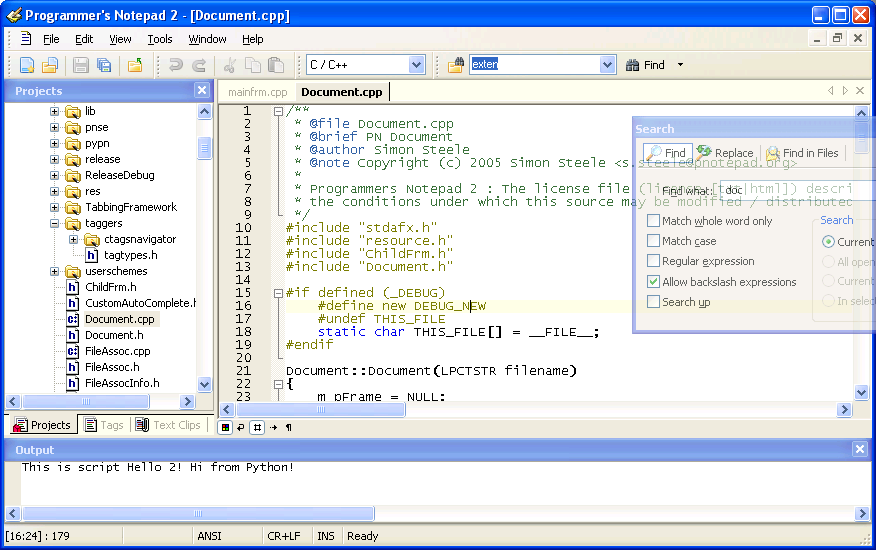Switch to the mainfrm.cpp tab
Screen dimensions: 876x550
[x=258, y=92]
